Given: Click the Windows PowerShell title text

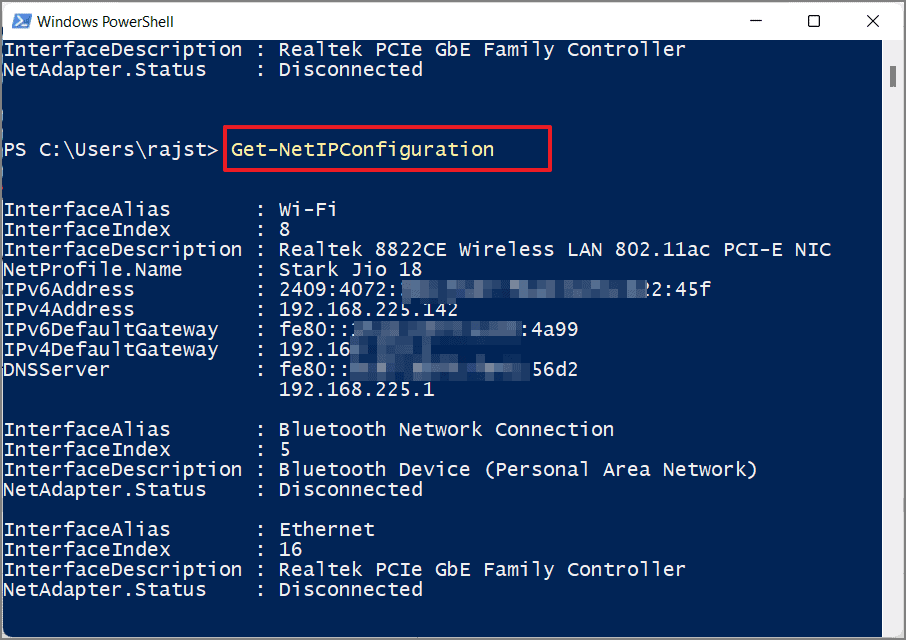Looking at the screenshot, I should pyautogui.click(x=106, y=20).
